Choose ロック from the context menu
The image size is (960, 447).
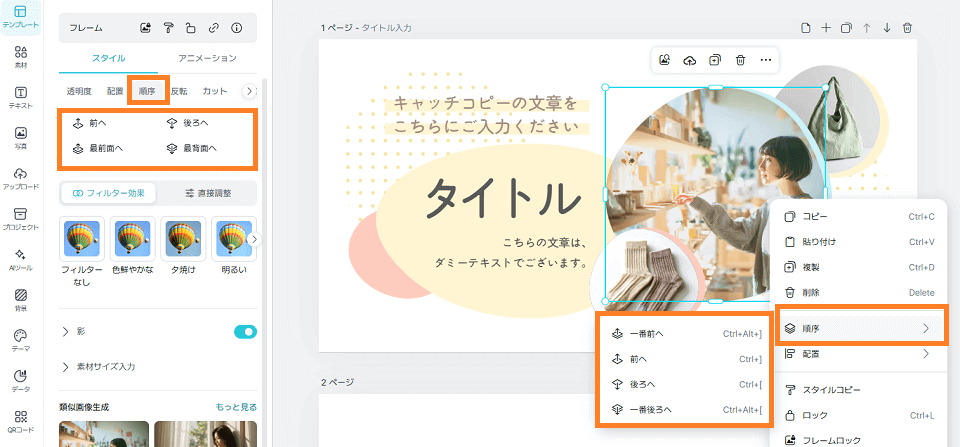pyautogui.click(x=860, y=415)
